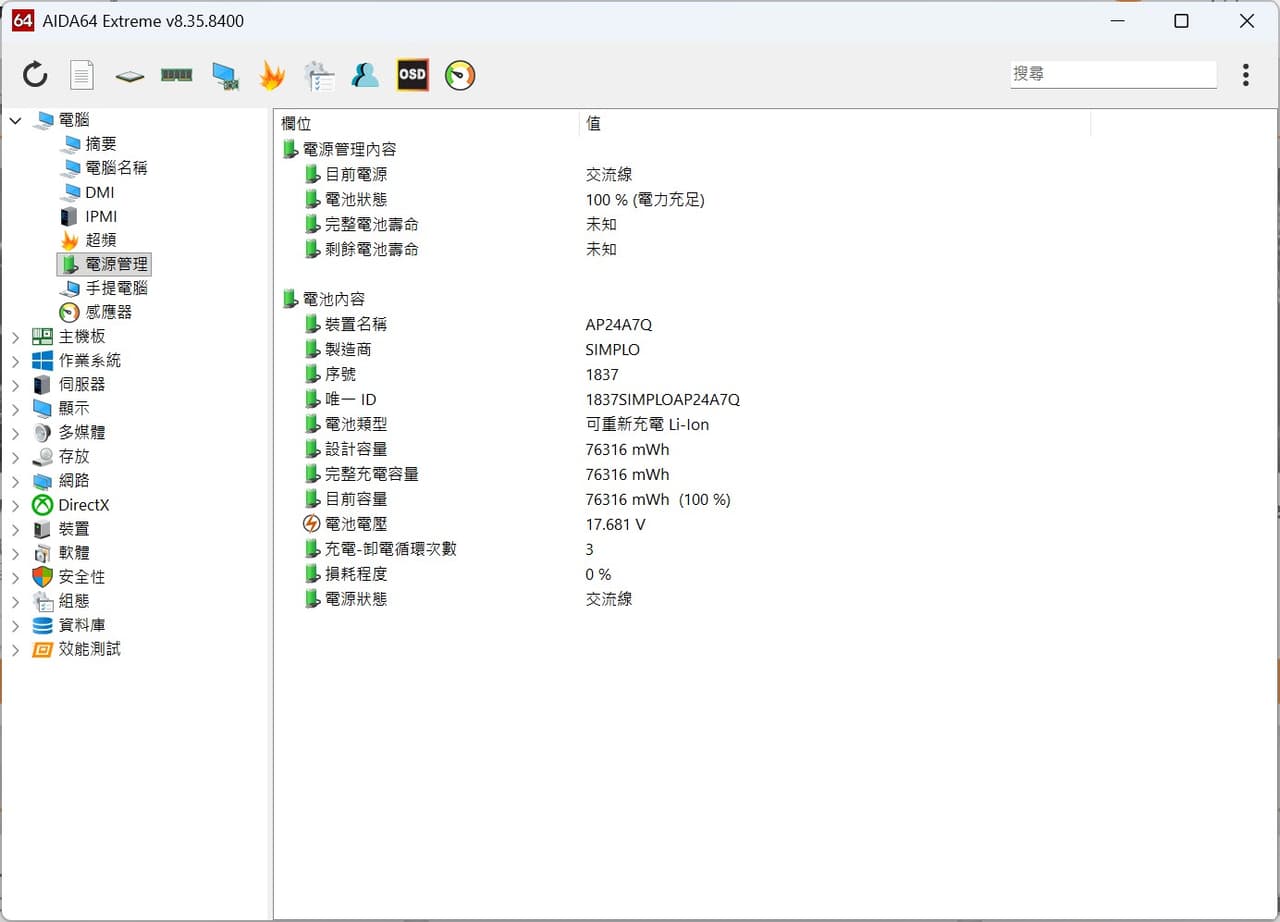Click the 作業系統 Windows logo icon
Viewport: 1280px width, 922px height.
(x=42, y=361)
